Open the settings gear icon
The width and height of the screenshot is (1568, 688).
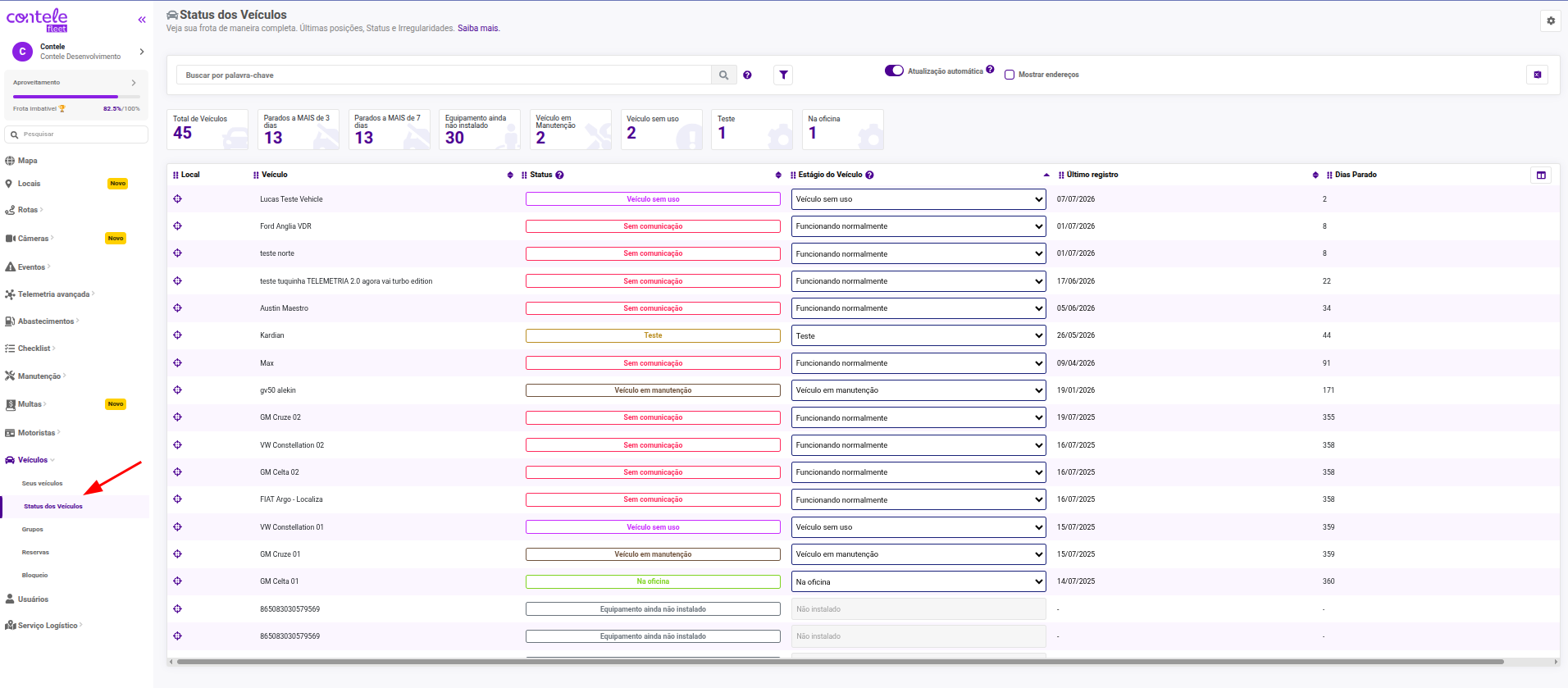coord(1550,21)
